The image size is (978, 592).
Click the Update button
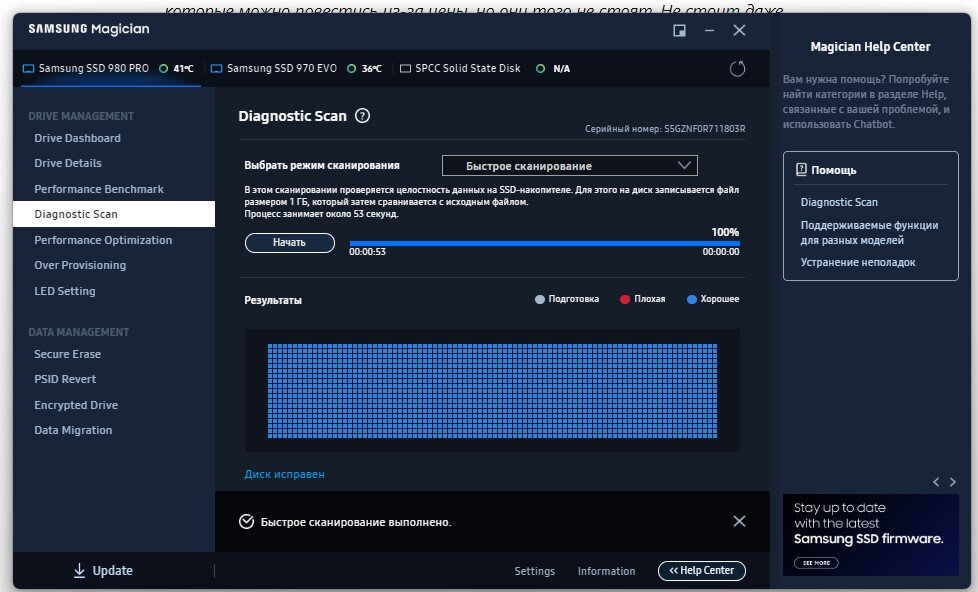[x=104, y=570]
